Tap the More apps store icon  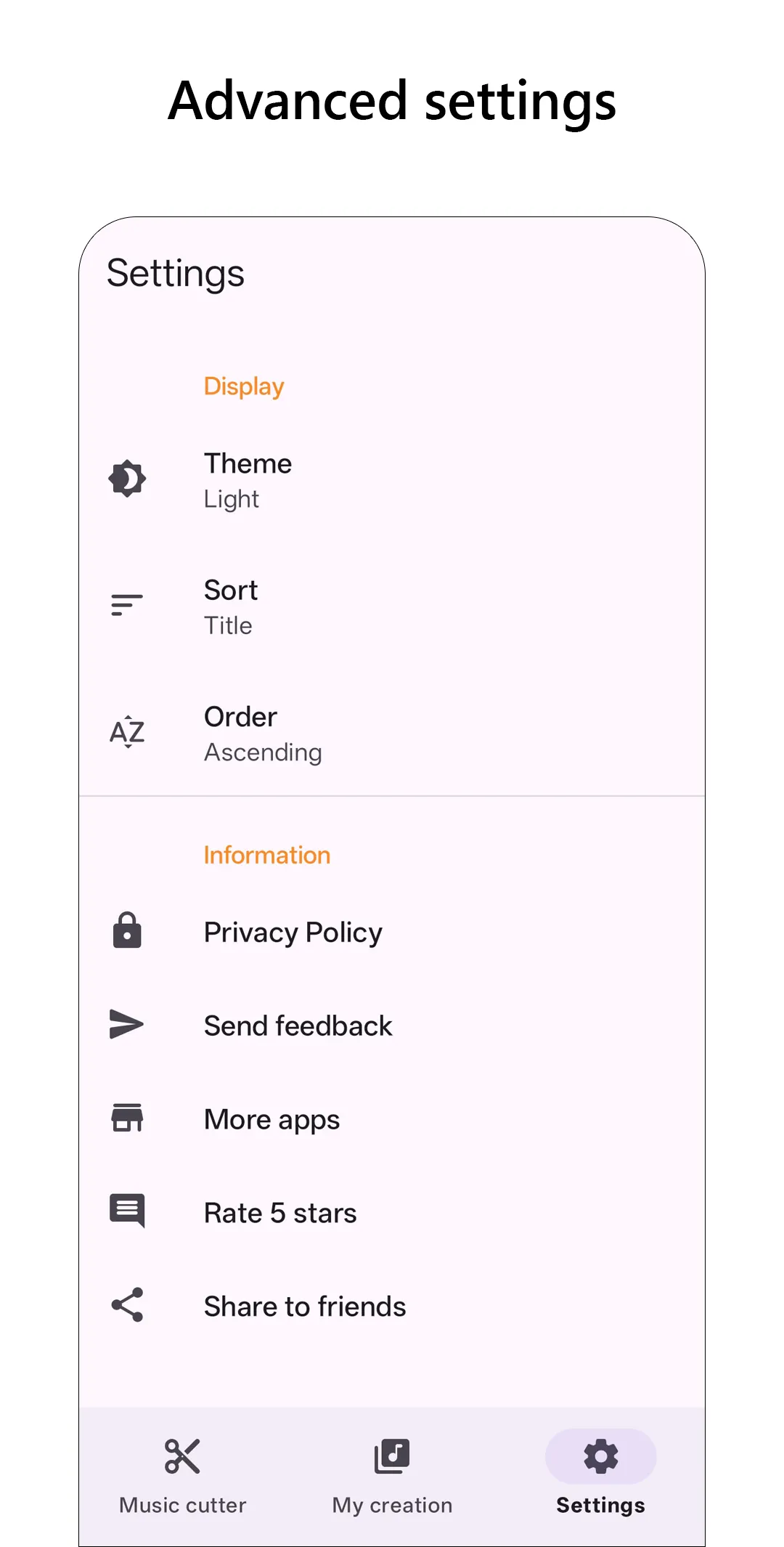click(127, 1118)
